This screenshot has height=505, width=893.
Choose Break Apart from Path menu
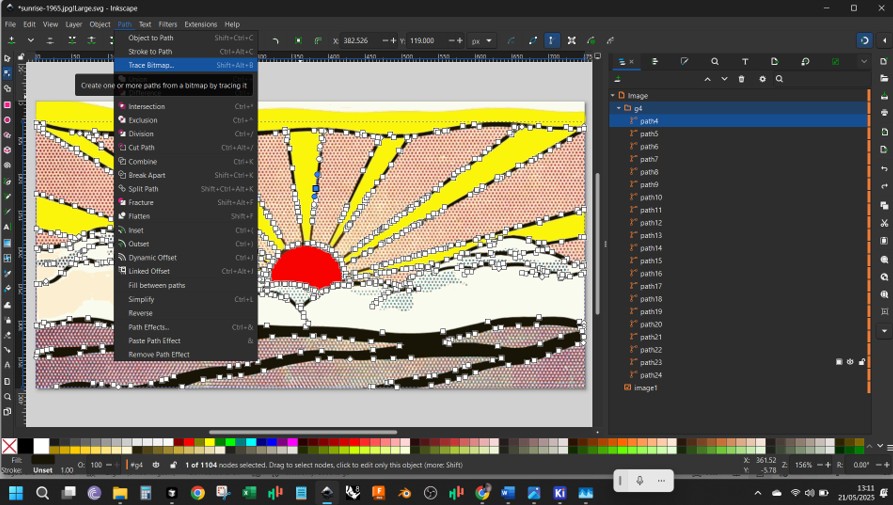coord(186,175)
